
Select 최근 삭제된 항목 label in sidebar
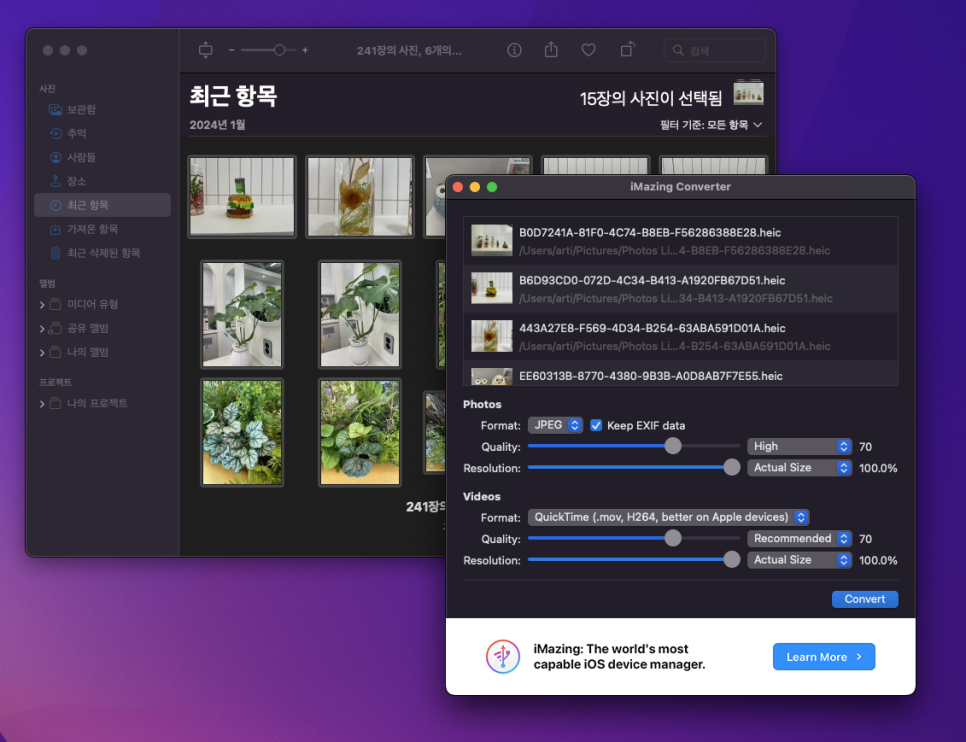click(x=104, y=253)
